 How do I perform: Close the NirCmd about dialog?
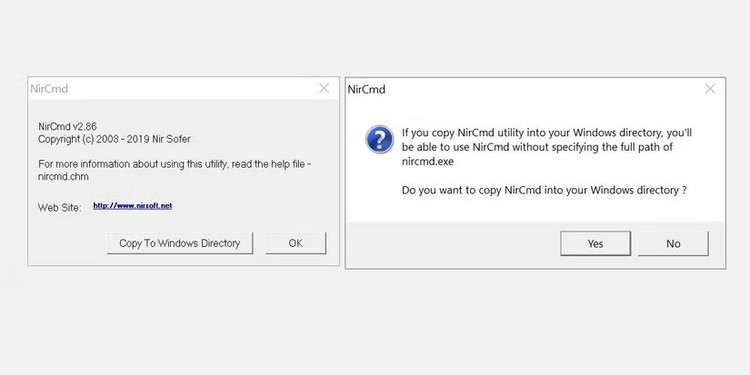(x=324, y=88)
